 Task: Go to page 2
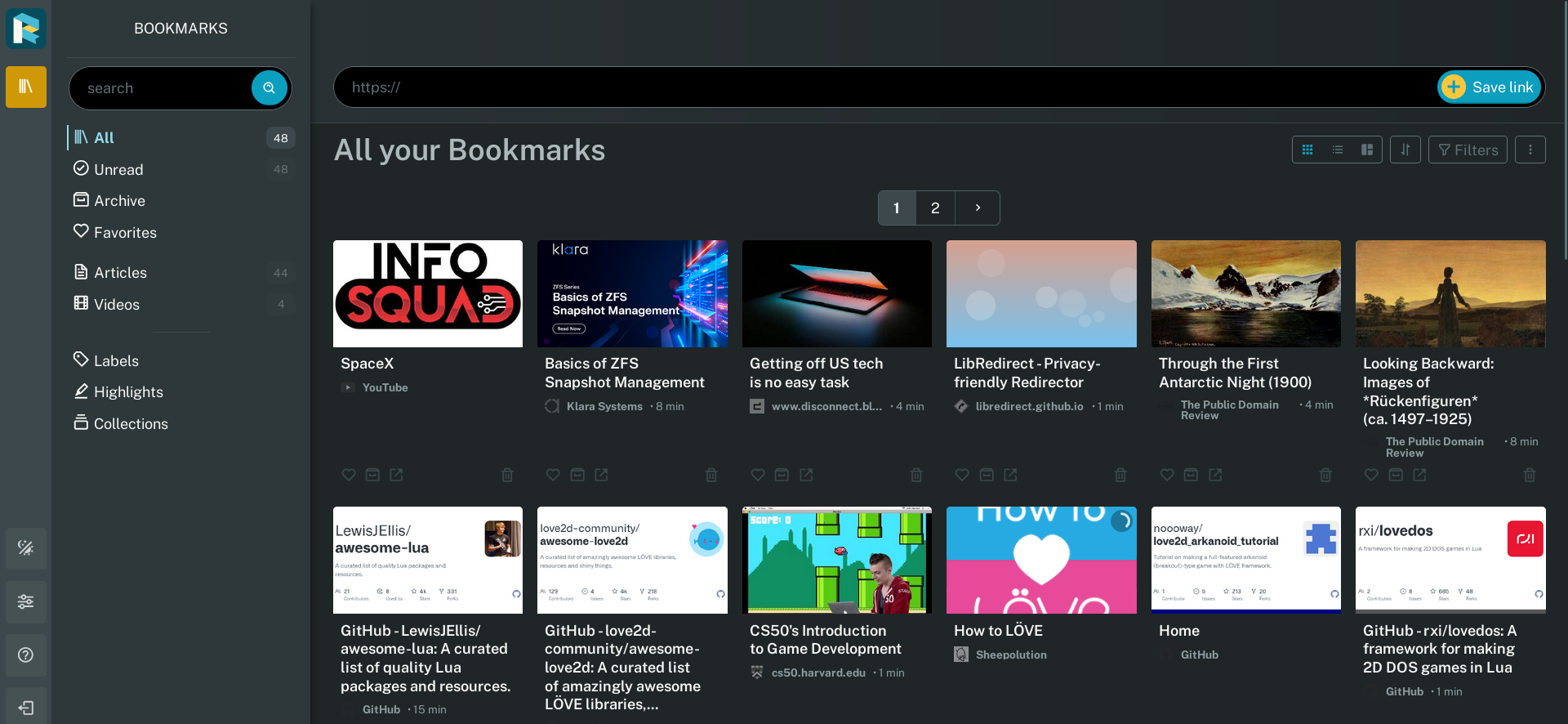click(935, 208)
